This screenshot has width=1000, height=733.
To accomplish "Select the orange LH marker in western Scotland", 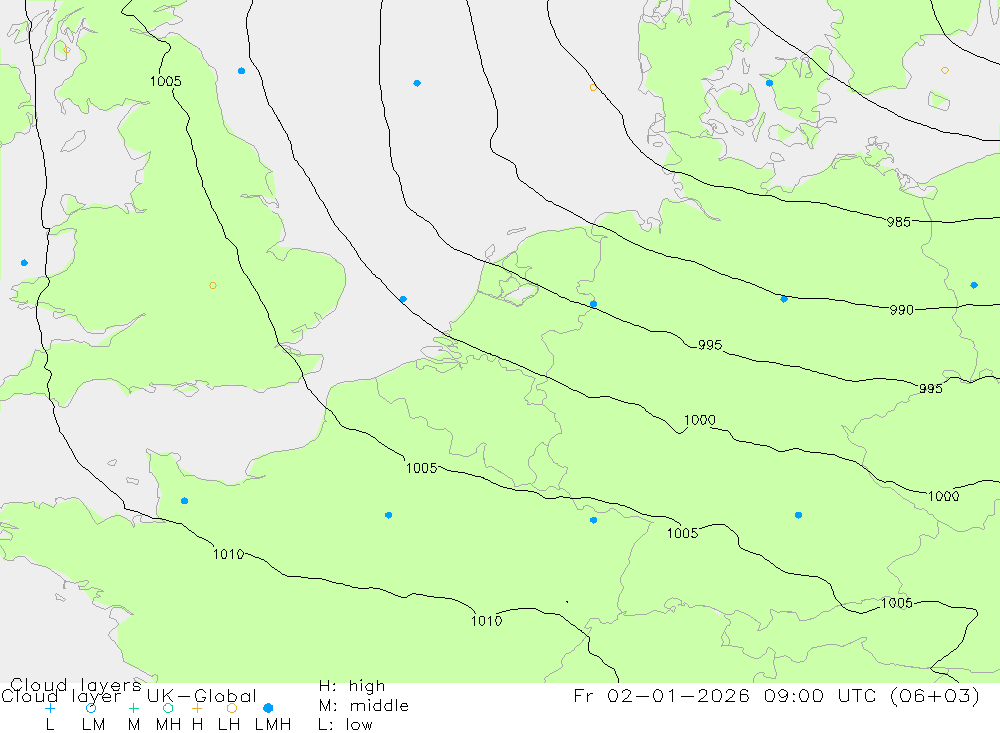I will pos(67,50).
